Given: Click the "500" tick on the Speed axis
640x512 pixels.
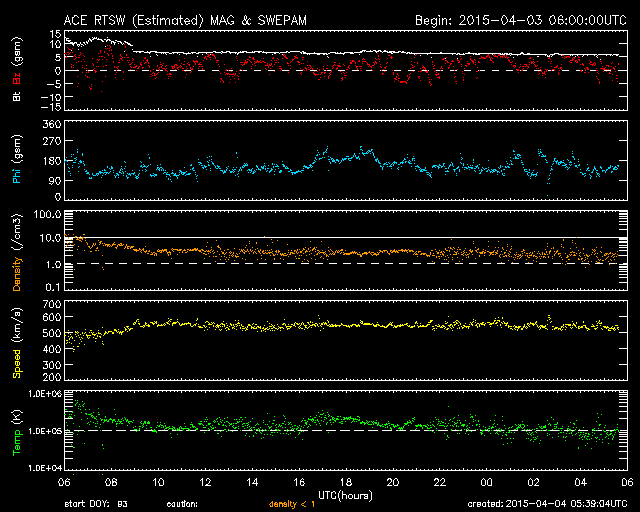Looking at the screenshot, I should [x=52, y=333].
